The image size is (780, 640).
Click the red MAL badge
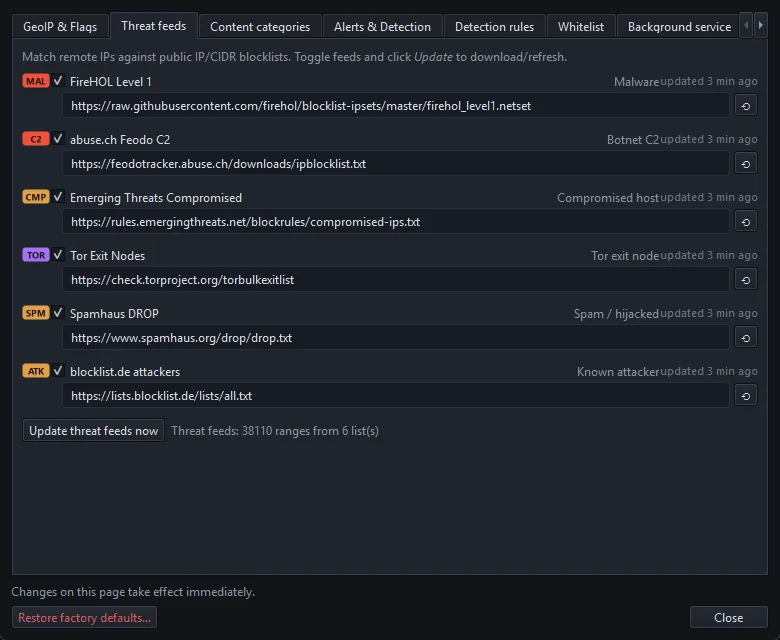click(36, 81)
